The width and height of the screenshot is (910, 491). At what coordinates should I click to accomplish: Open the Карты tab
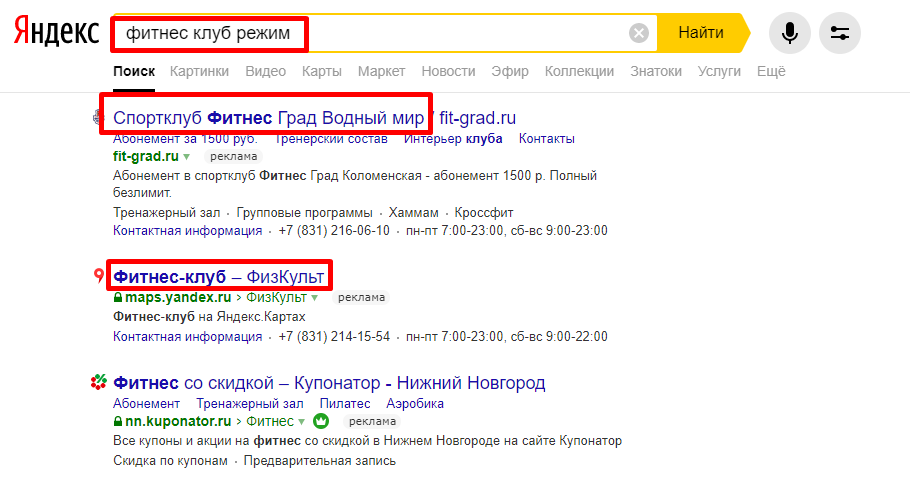tap(322, 71)
